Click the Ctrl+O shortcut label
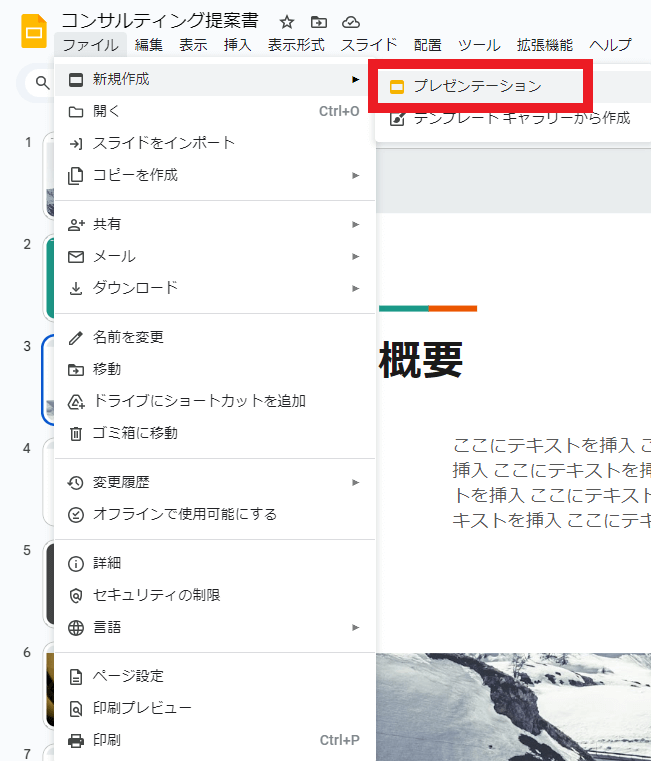Image resolution: width=651 pixels, height=761 pixels. coord(339,112)
